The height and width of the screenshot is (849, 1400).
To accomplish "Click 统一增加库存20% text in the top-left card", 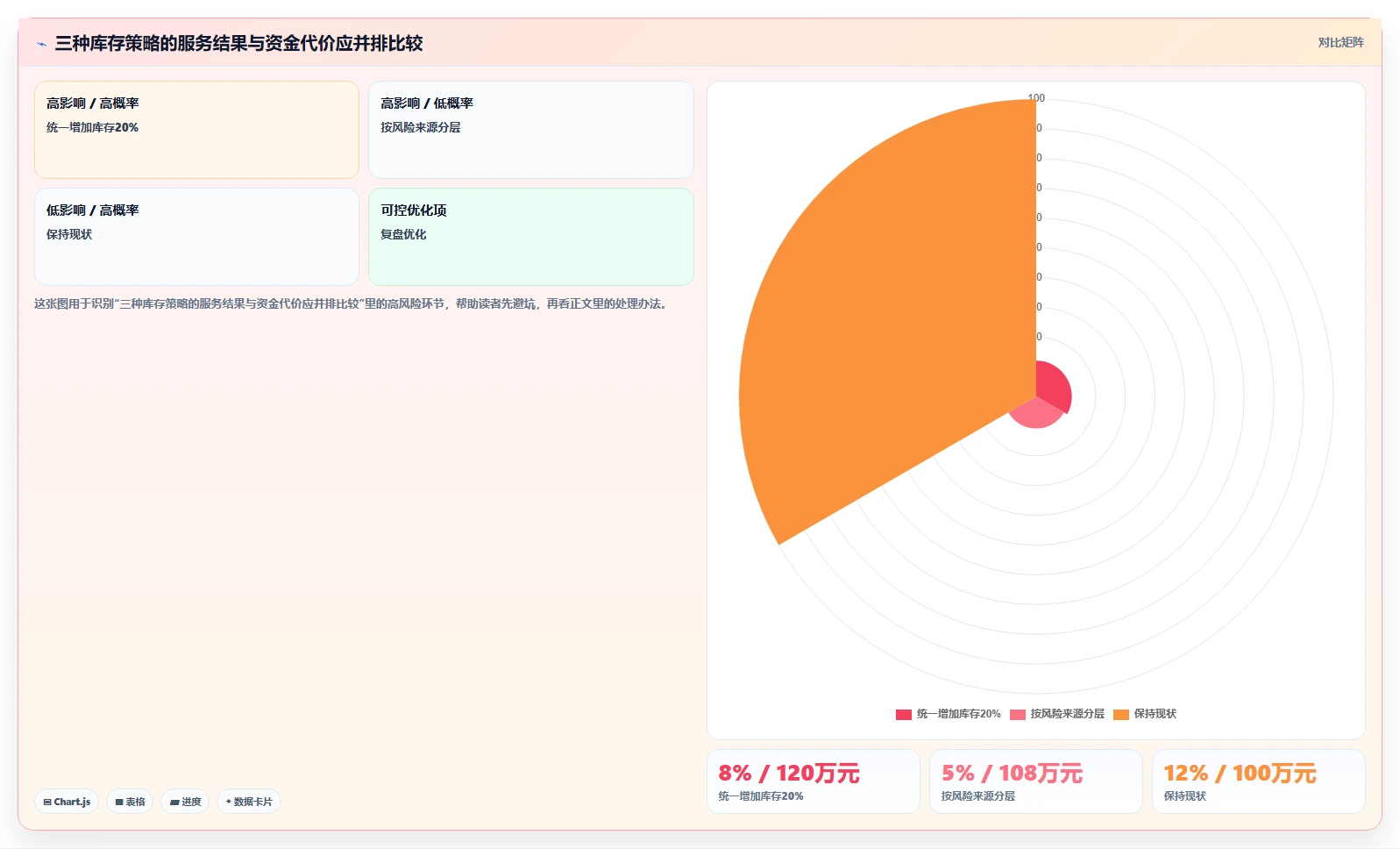I will click(x=92, y=127).
